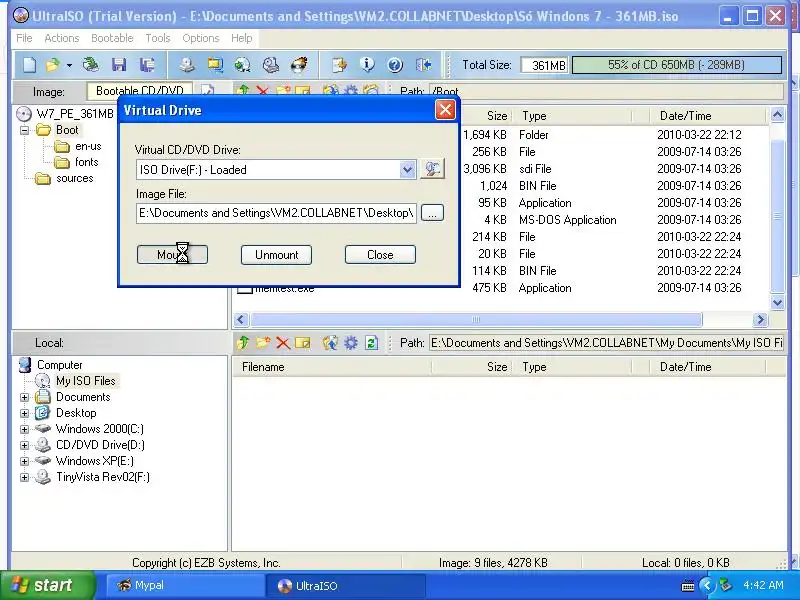Click the Help question mark icon

tap(395, 65)
